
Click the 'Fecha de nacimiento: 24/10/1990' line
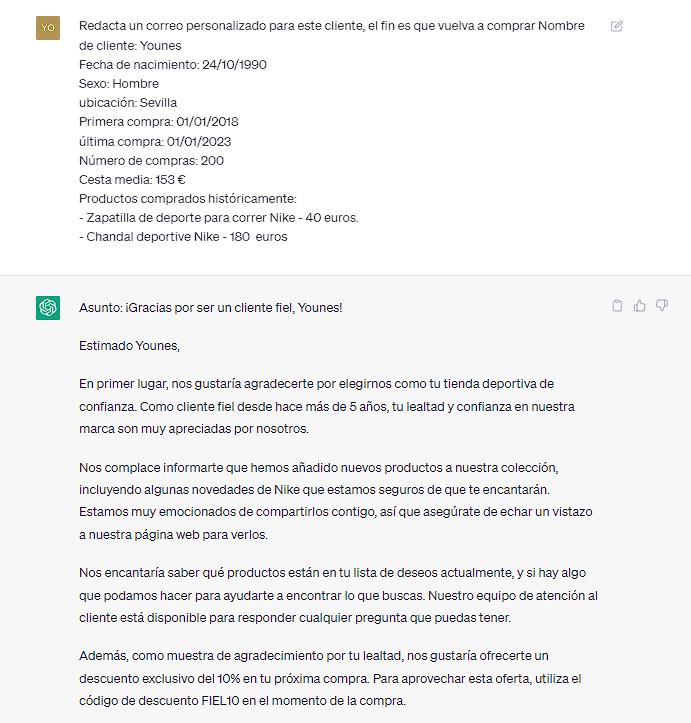(173, 64)
